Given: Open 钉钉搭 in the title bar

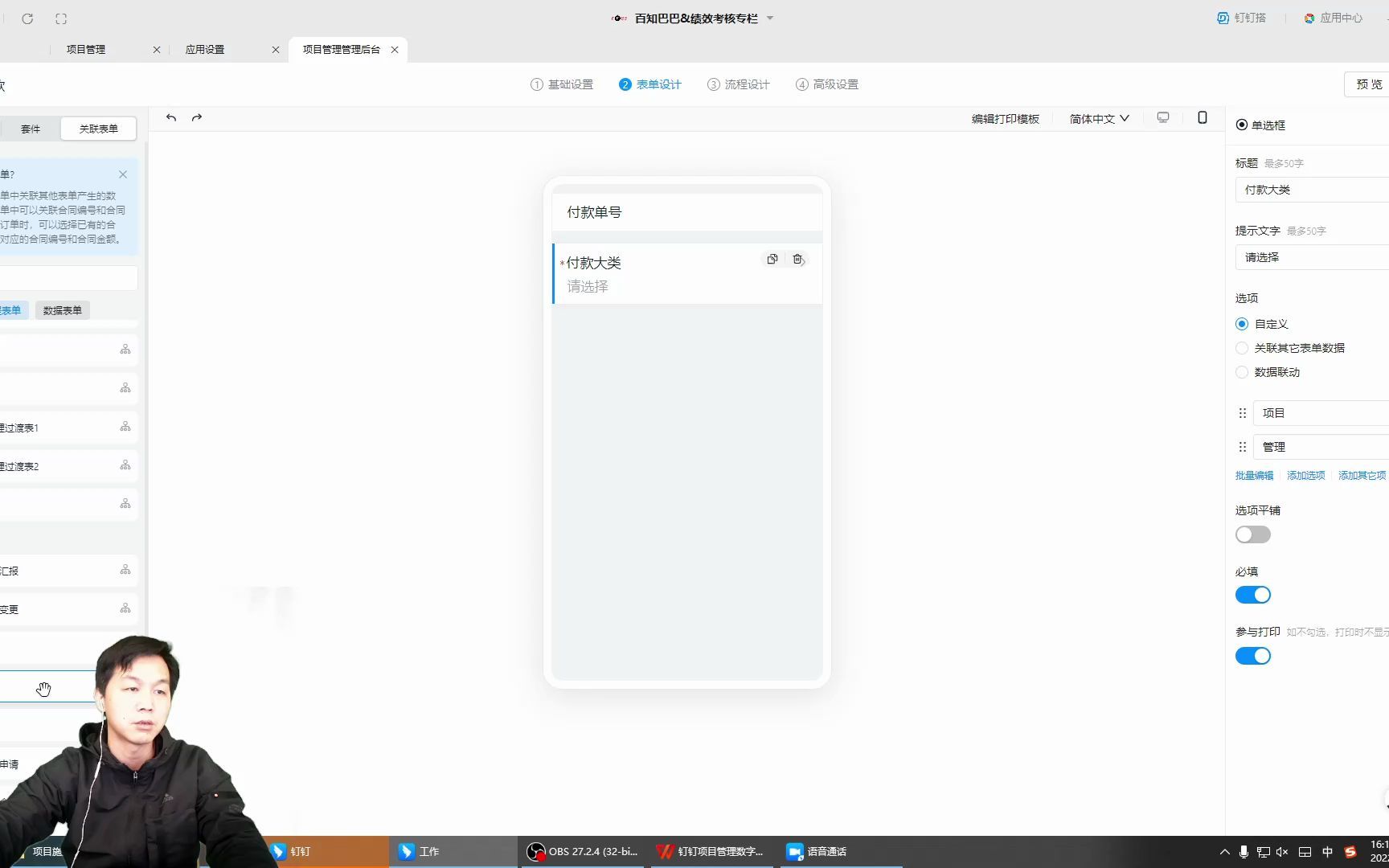Looking at the screenshot, I should click(x=1241, y=18).
